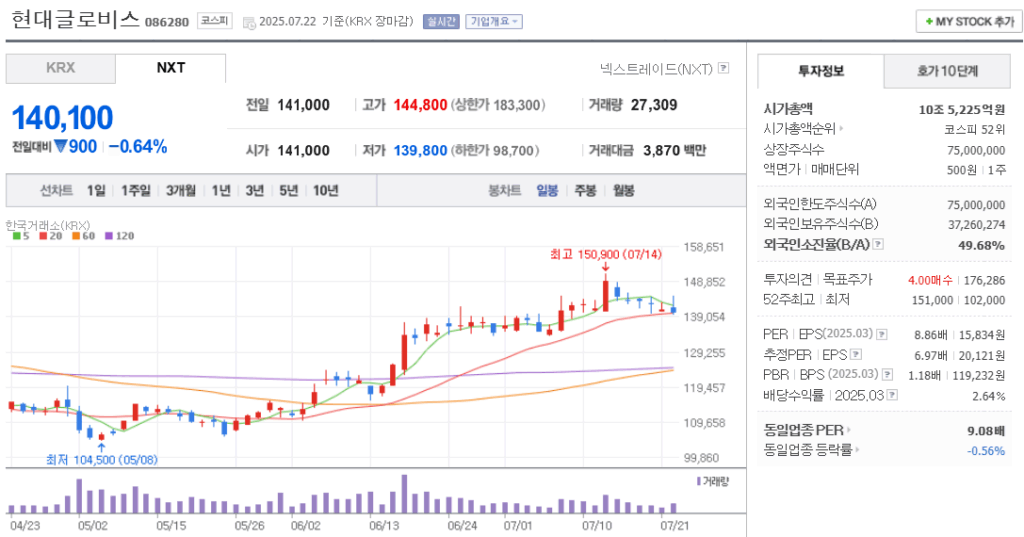Select 일봉 candle chart
1024x537 pixels.
pyautogui.click(x=547, y=191)
